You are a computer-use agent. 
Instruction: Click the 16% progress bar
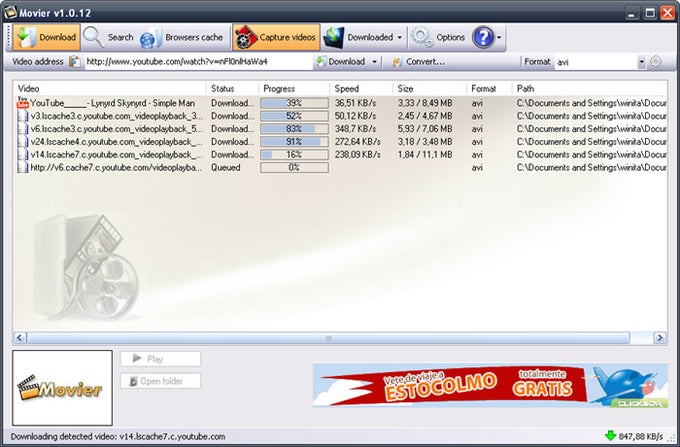click(x=294, y=155)
